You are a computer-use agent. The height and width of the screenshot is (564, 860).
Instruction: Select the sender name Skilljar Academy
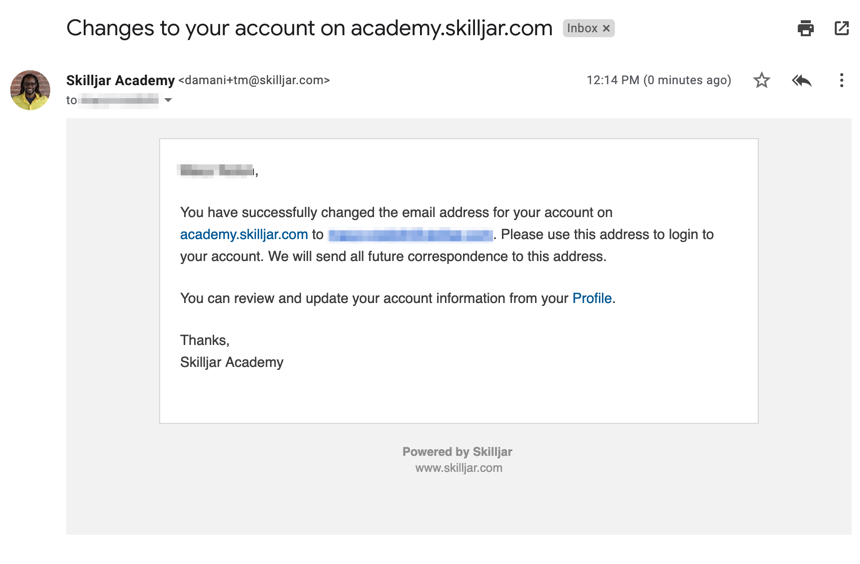click(120, 80)
